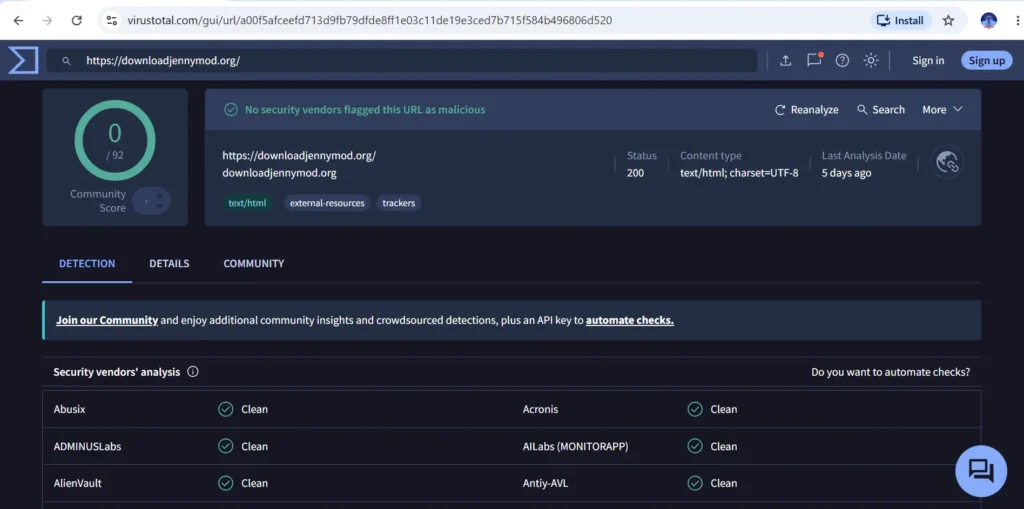This screenshot has width=1024, height=509.
Task: Click the globe link icon beside analysis date
Action: click(x=946, y=162)
